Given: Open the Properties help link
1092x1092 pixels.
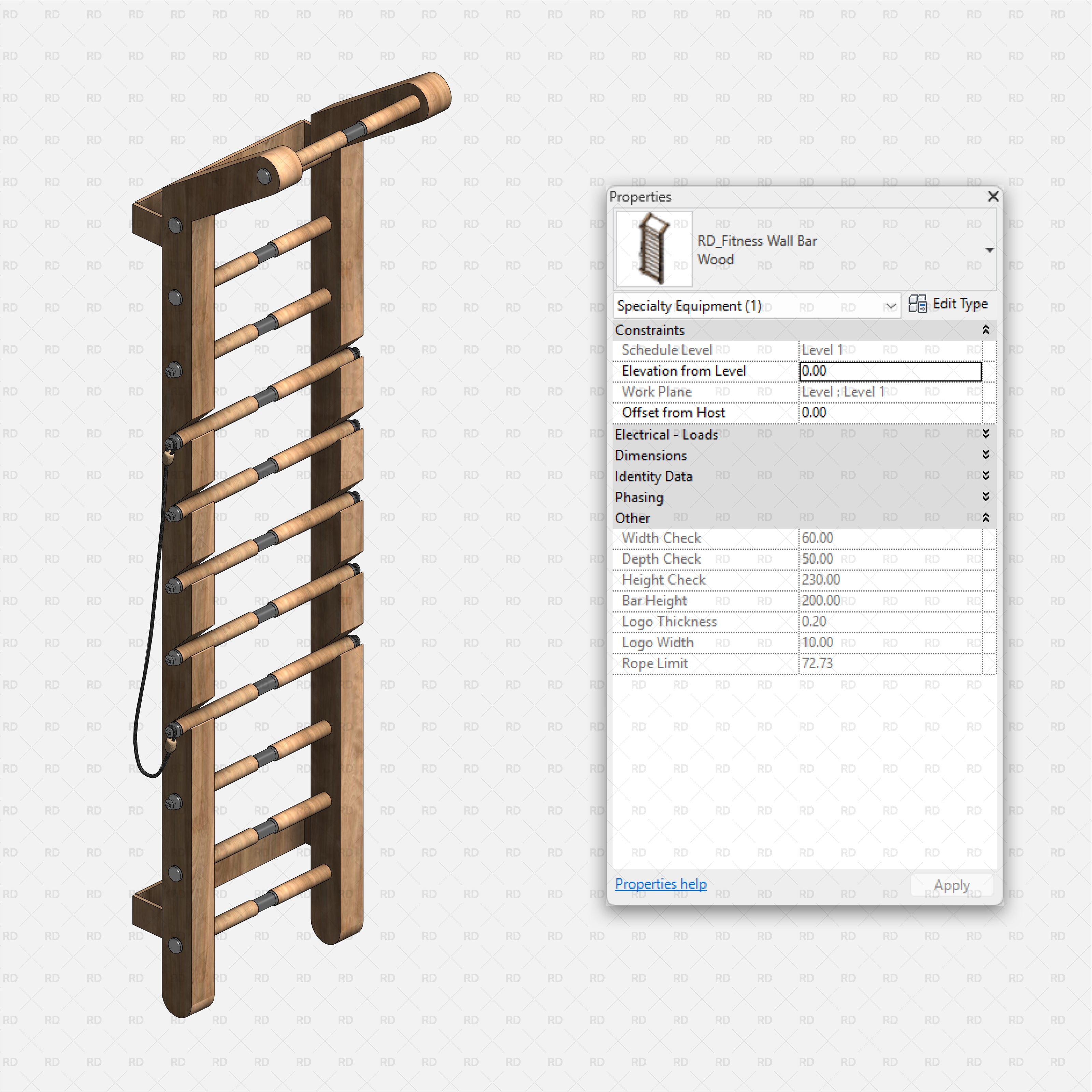Looking at the screenshot, I should (660, 883).
